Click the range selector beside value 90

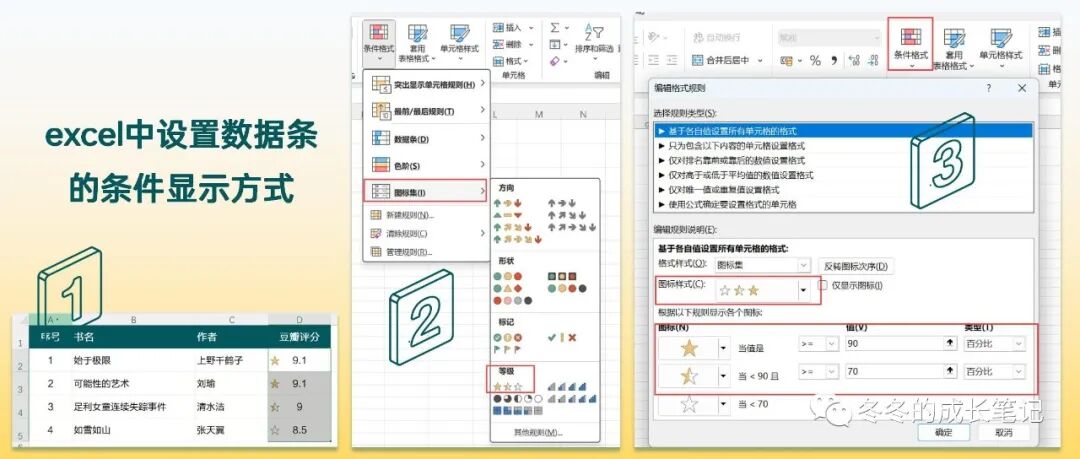(x=951, y=343)
